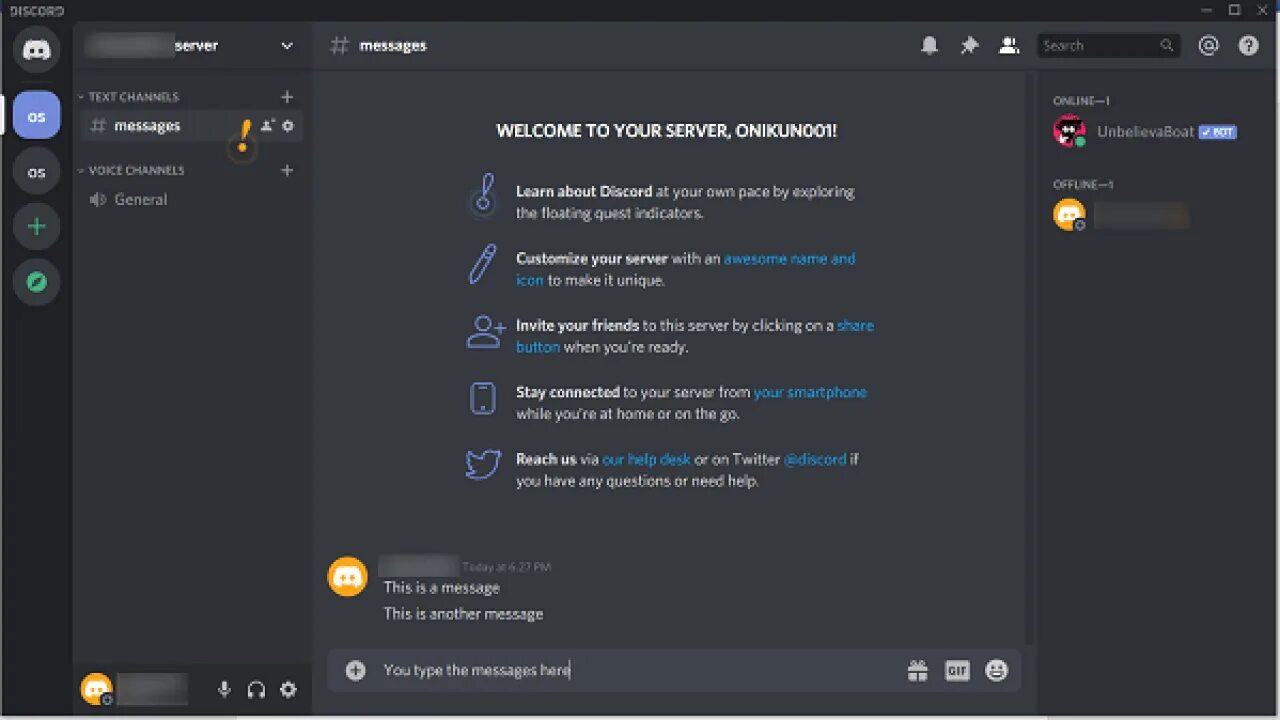Open notification settings via the bell icon
Image resolution: width=1280 pixels, height=720 pixels.
930,46
